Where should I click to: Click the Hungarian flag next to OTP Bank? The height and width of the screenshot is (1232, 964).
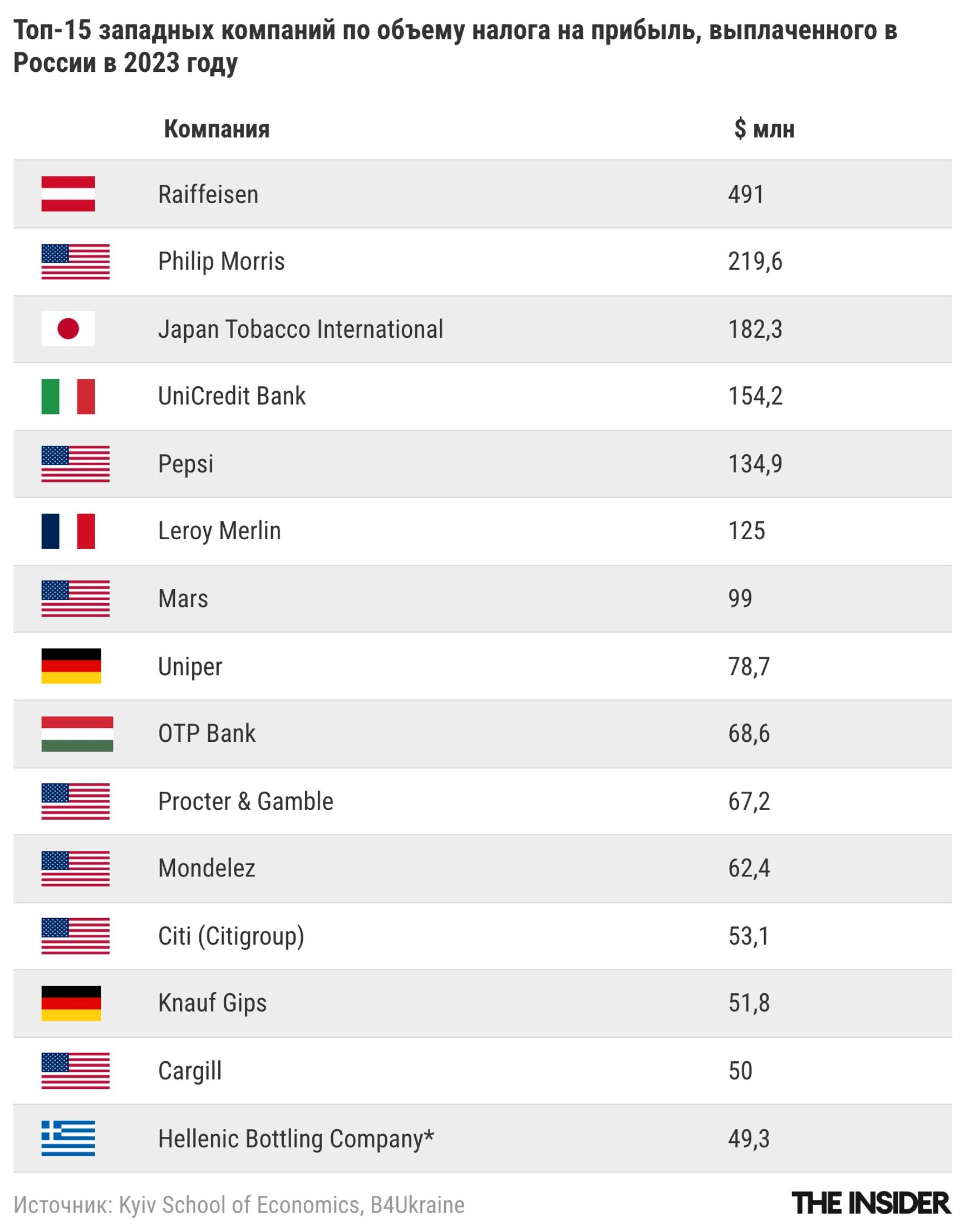point(77,733)
